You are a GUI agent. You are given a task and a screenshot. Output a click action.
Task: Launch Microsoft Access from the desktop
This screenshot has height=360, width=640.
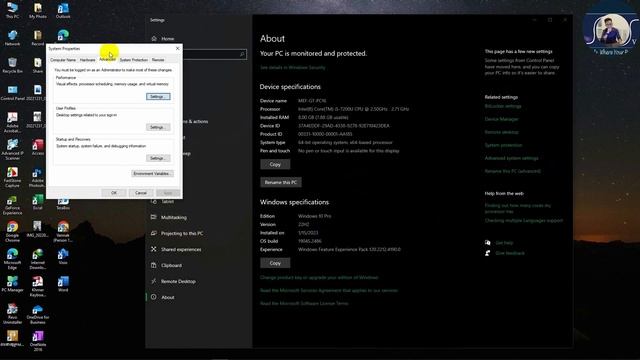[x=38, y=147]
